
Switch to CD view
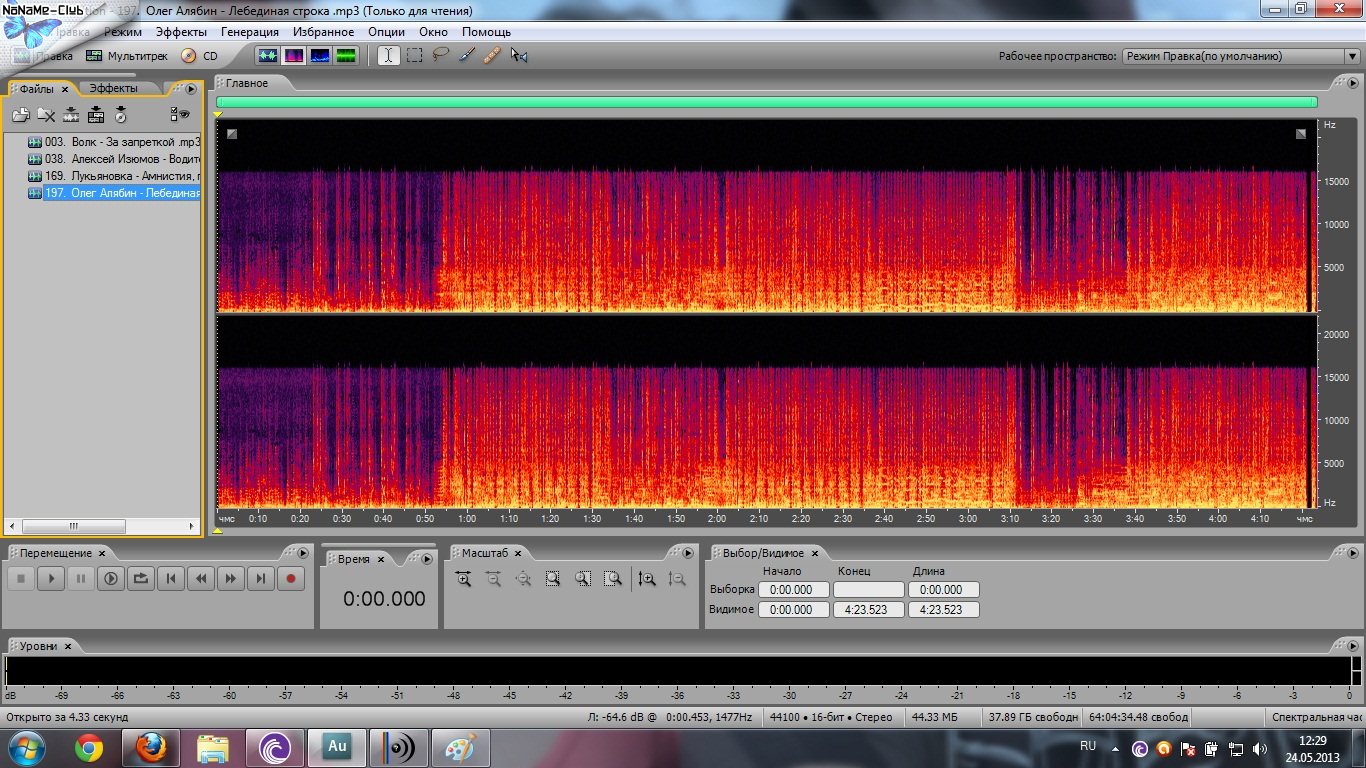(199, 56)
